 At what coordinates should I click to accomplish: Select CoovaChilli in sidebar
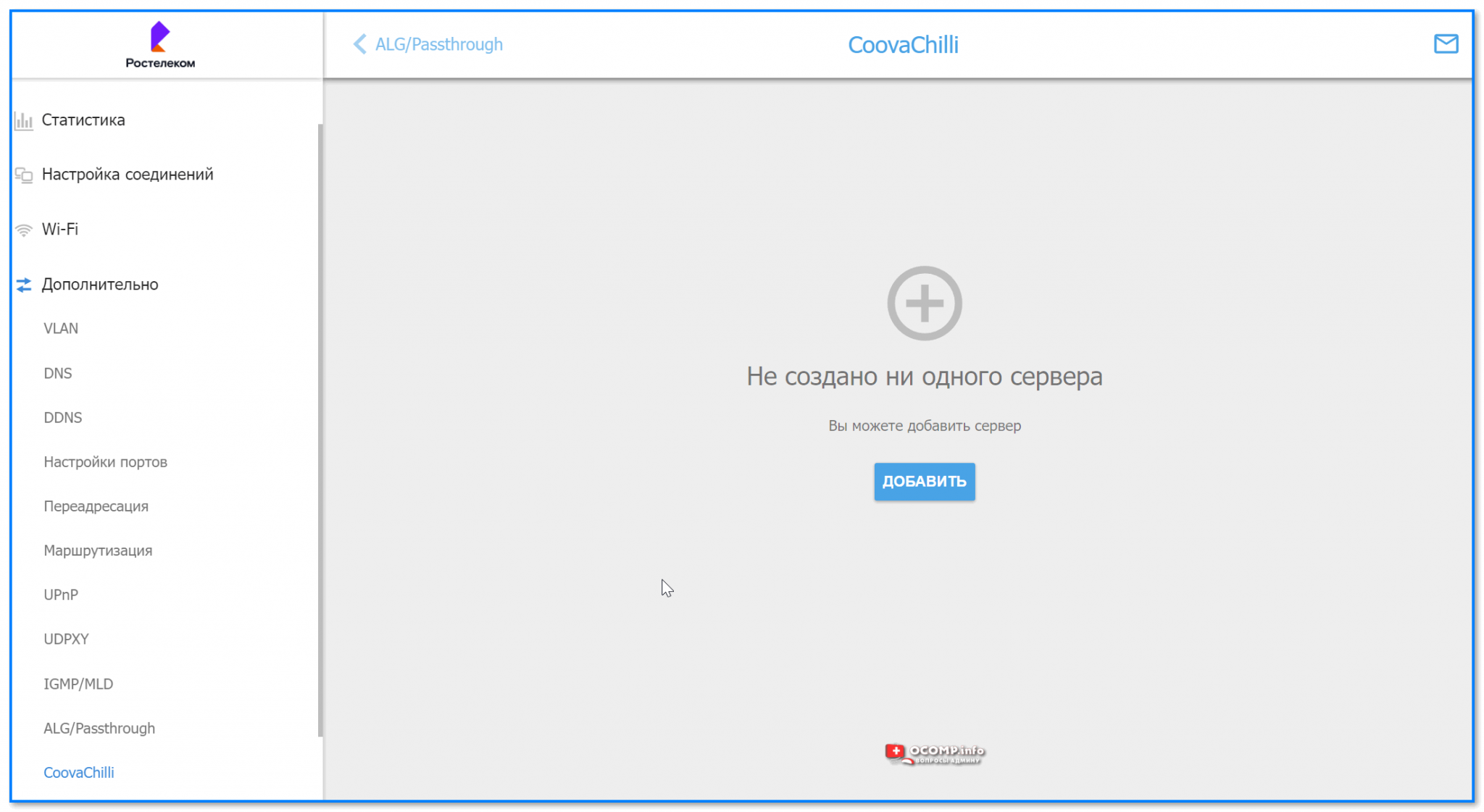coord(79,772)
